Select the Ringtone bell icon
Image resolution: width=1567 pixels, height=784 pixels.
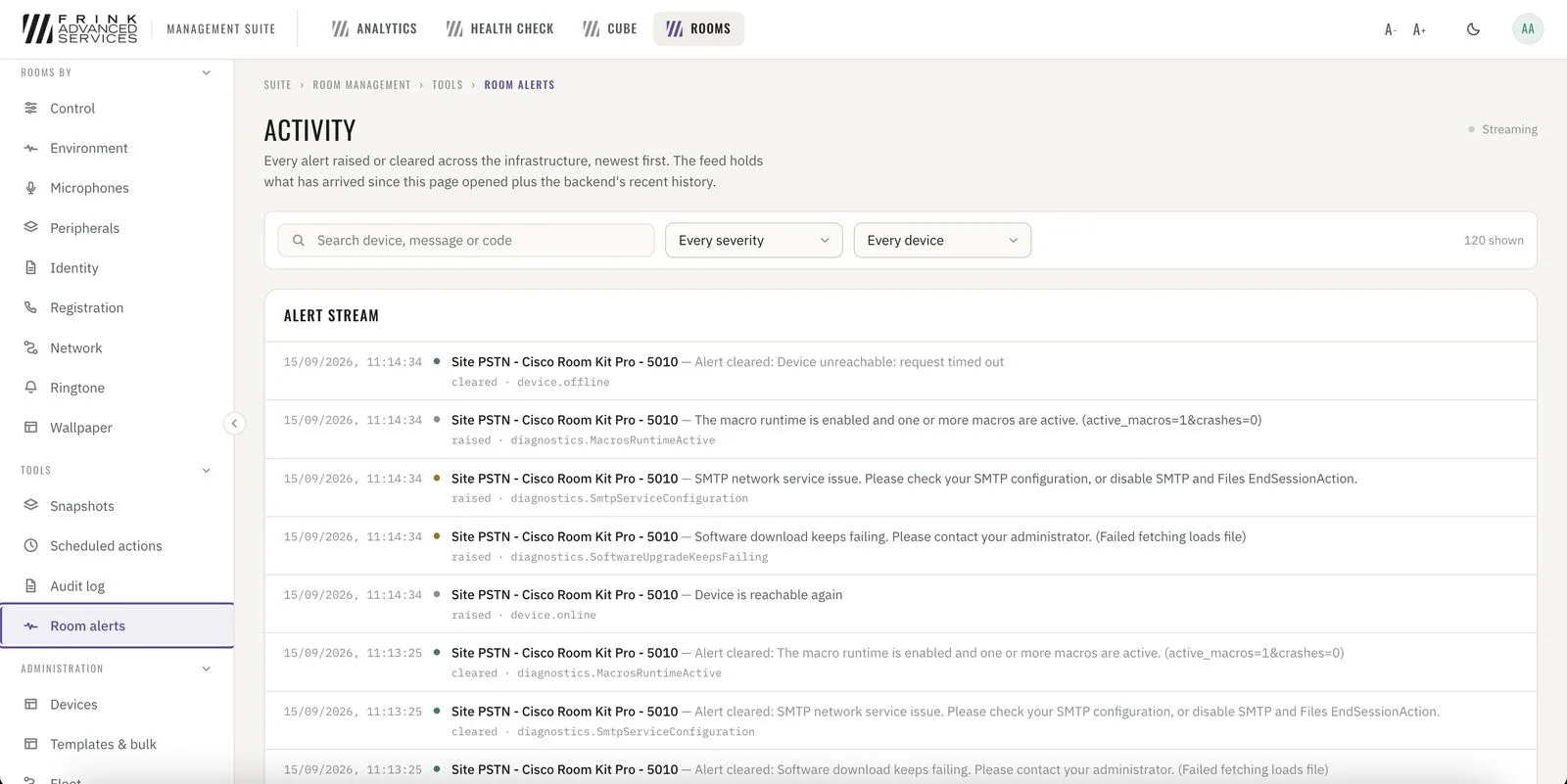point(30,388)
